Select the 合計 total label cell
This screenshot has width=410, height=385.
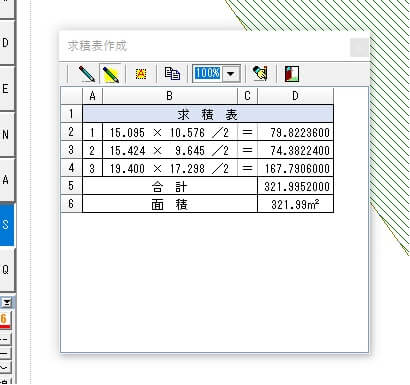[170, 186]
